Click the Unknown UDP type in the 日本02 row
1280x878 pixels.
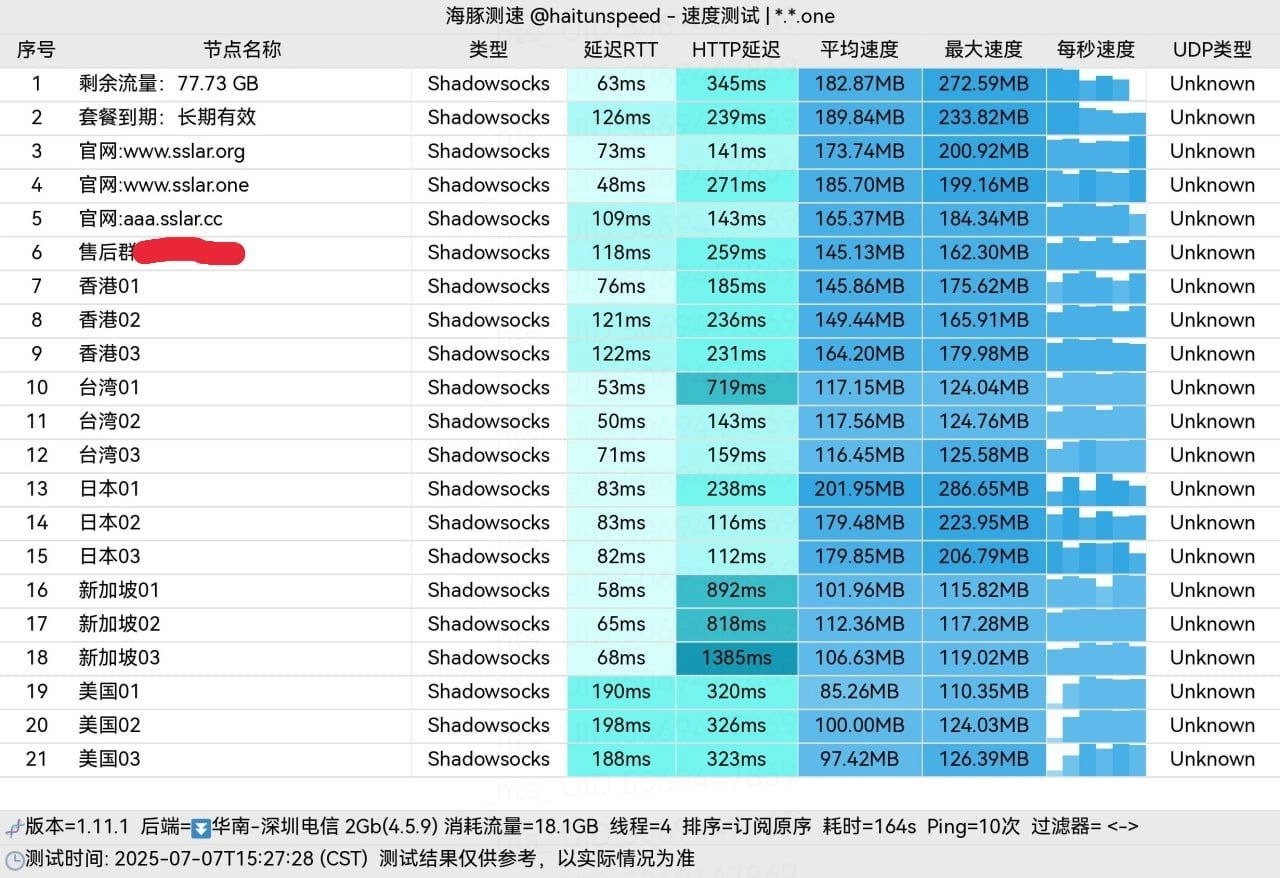1212,523
